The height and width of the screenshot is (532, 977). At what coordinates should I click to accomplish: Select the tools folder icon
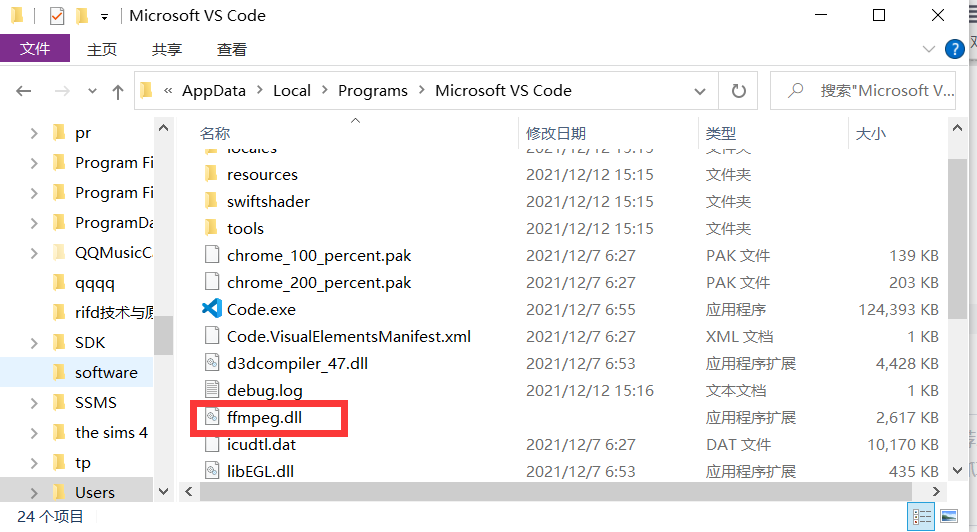pos(212,228)
